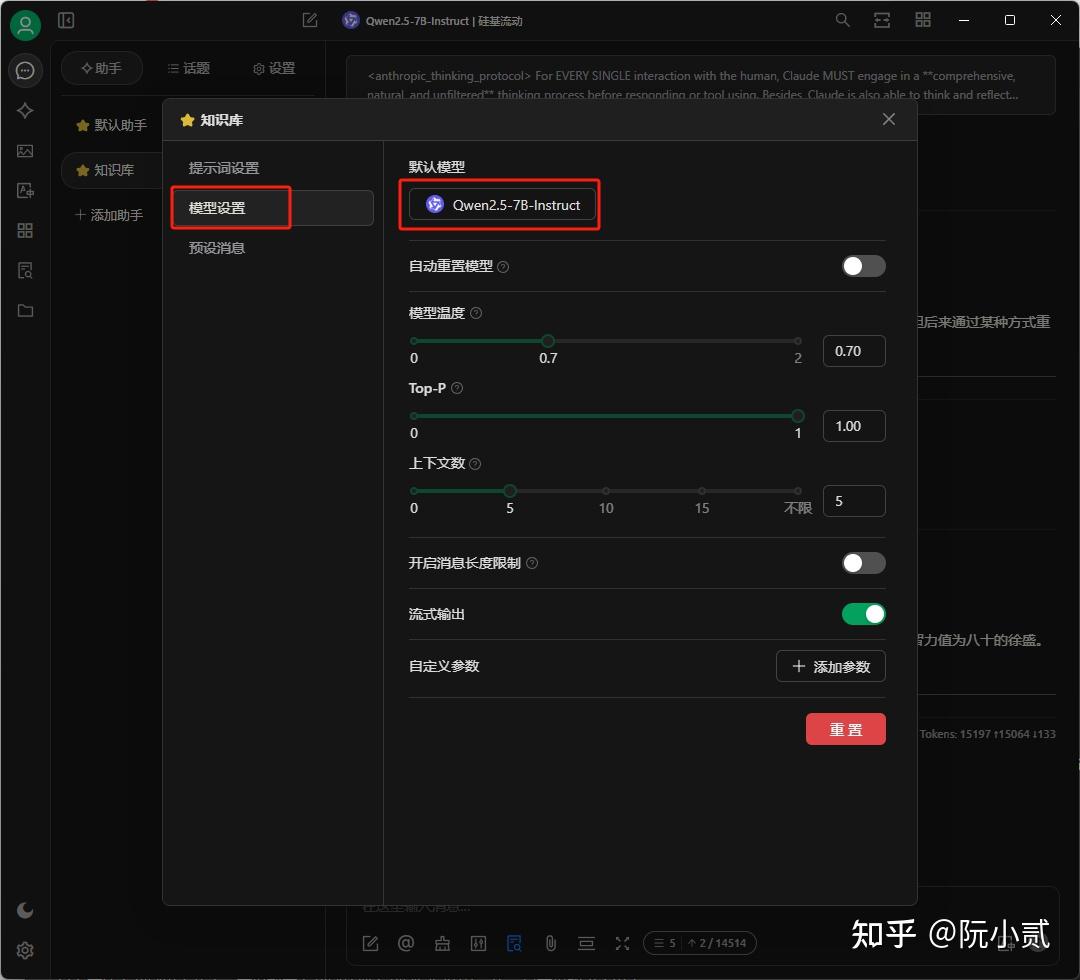
Task: Click the system prompt text starting <anthropic_thinking_protocol>
Action: 700,85
